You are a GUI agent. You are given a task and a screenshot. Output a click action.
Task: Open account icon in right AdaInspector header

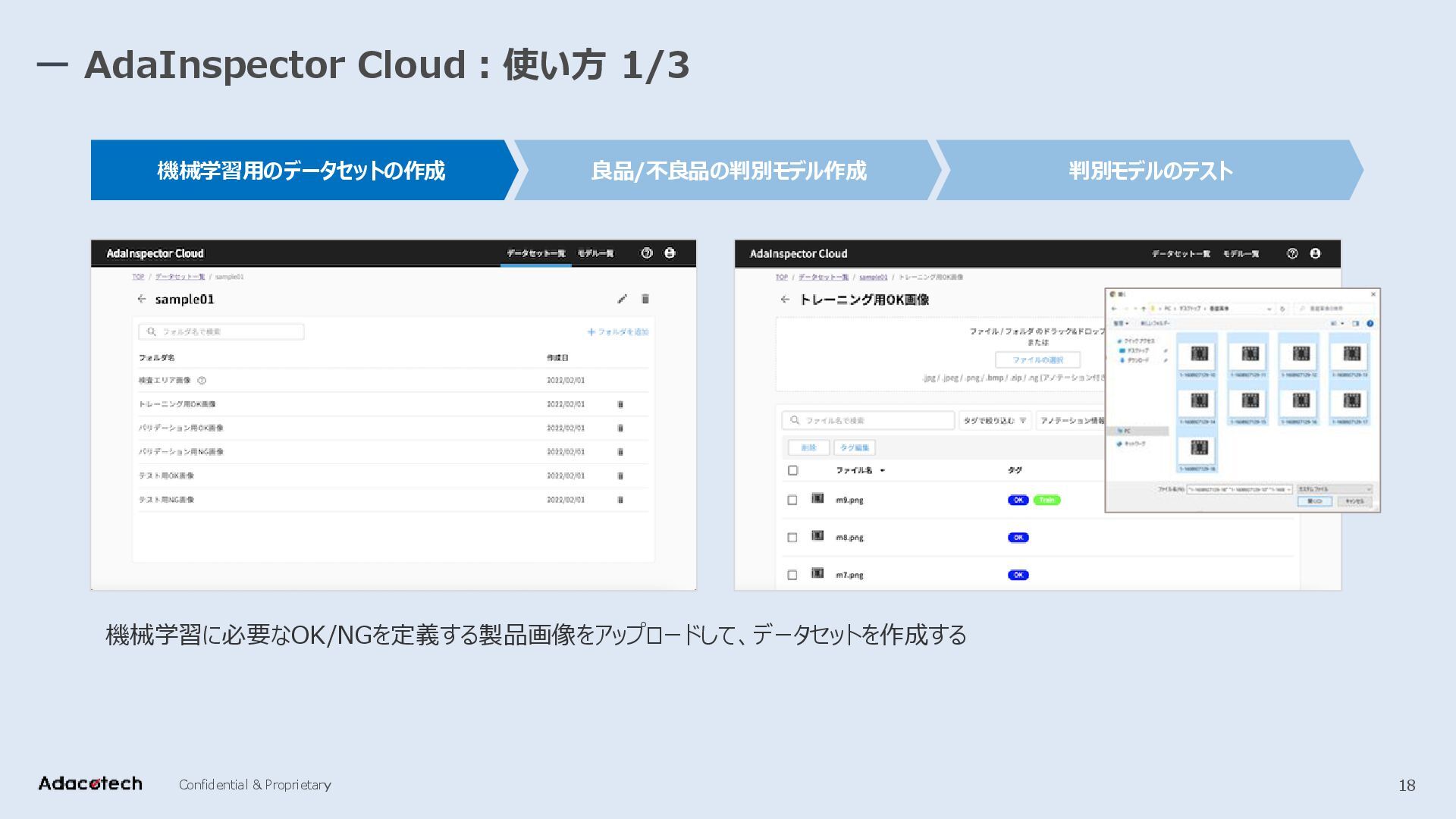point(1315,253)
